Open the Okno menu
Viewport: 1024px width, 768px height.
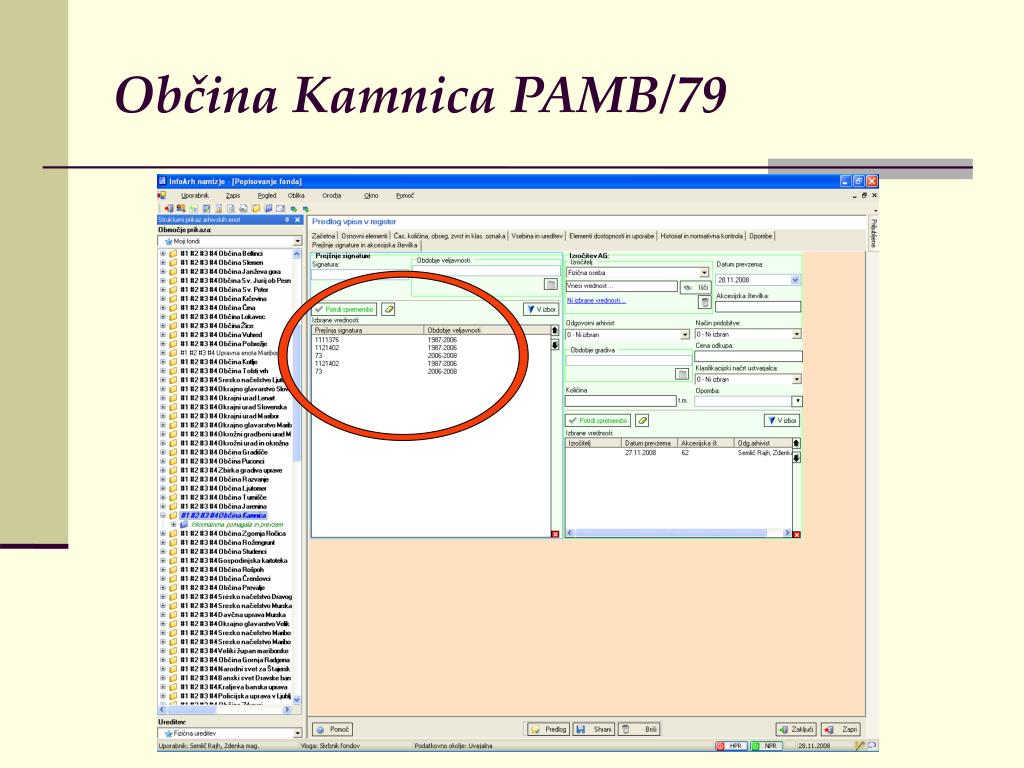coord(371,195)
